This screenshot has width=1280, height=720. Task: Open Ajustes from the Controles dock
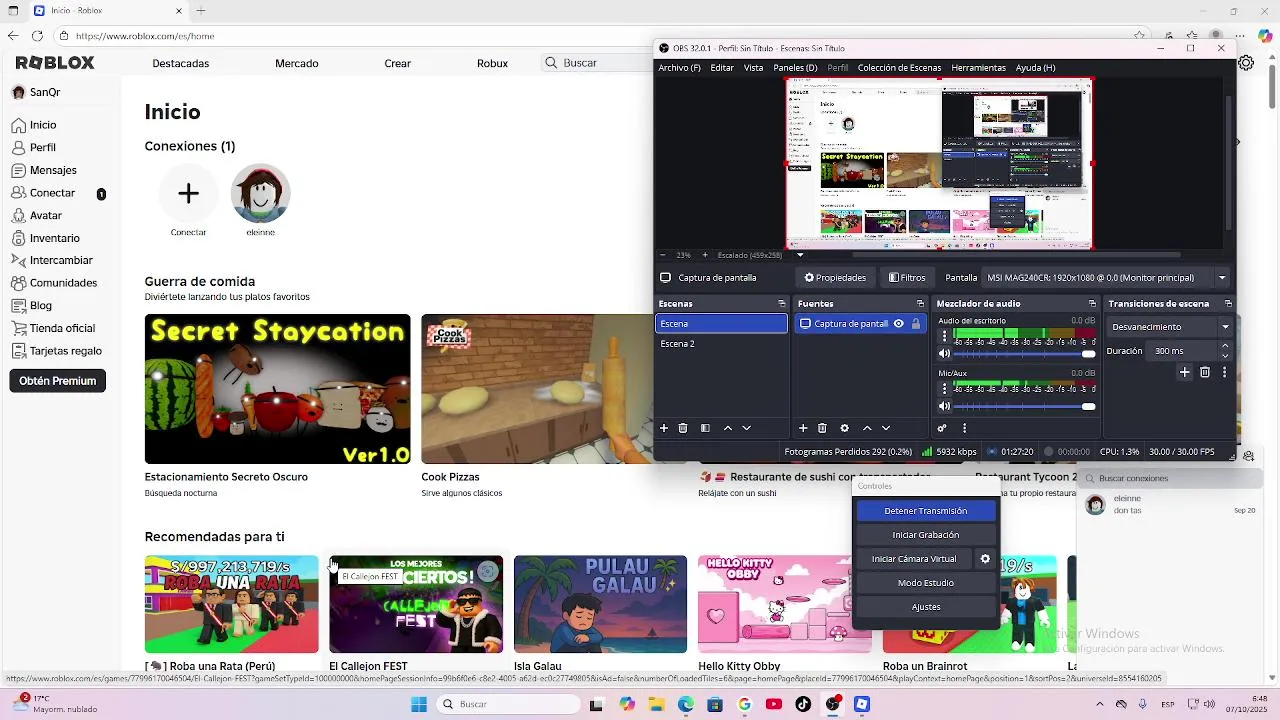tap(926, 607)
